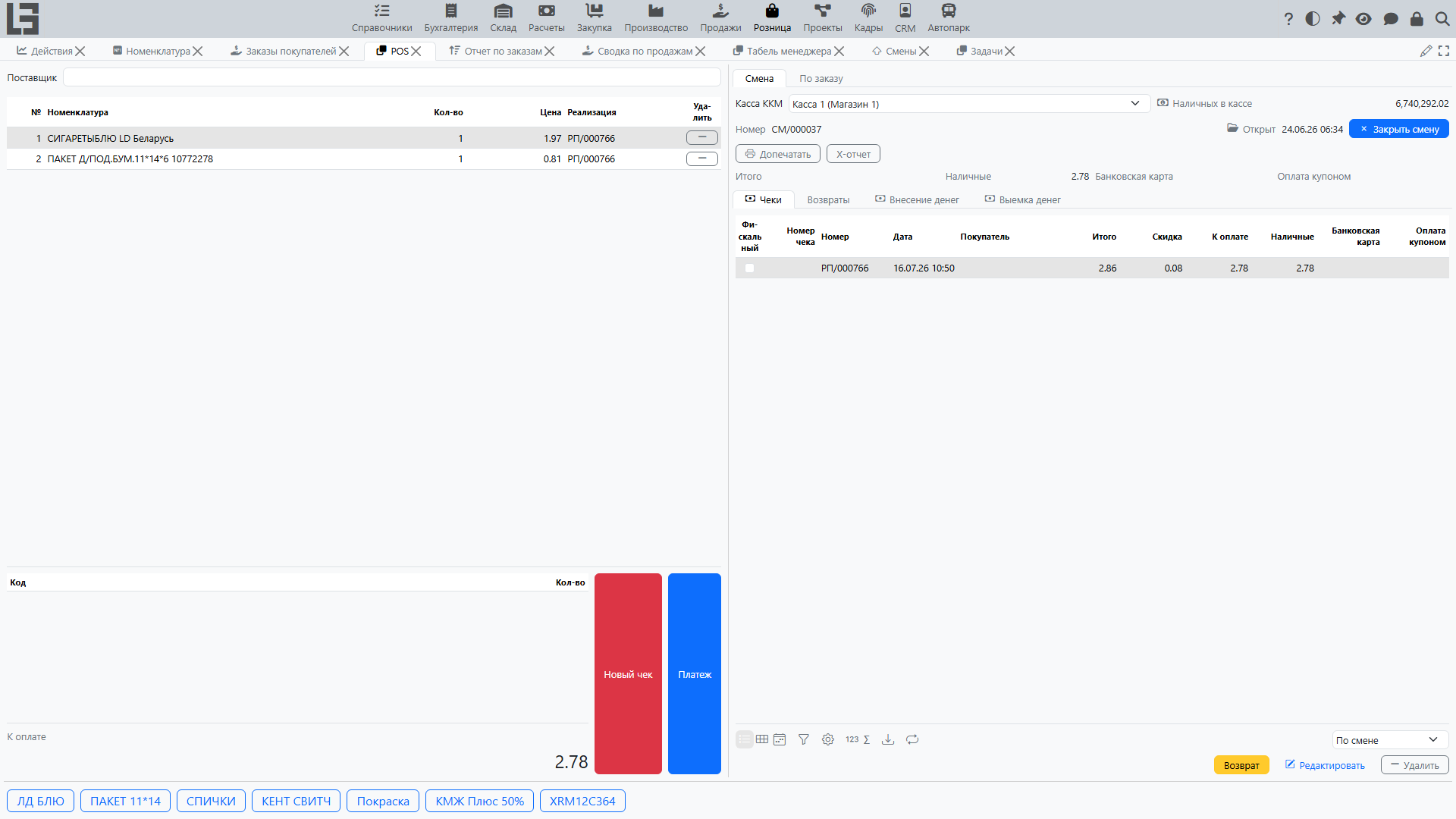
Task: Toggle the Фискальный checkbox for РП/000766
Action: 749,268
